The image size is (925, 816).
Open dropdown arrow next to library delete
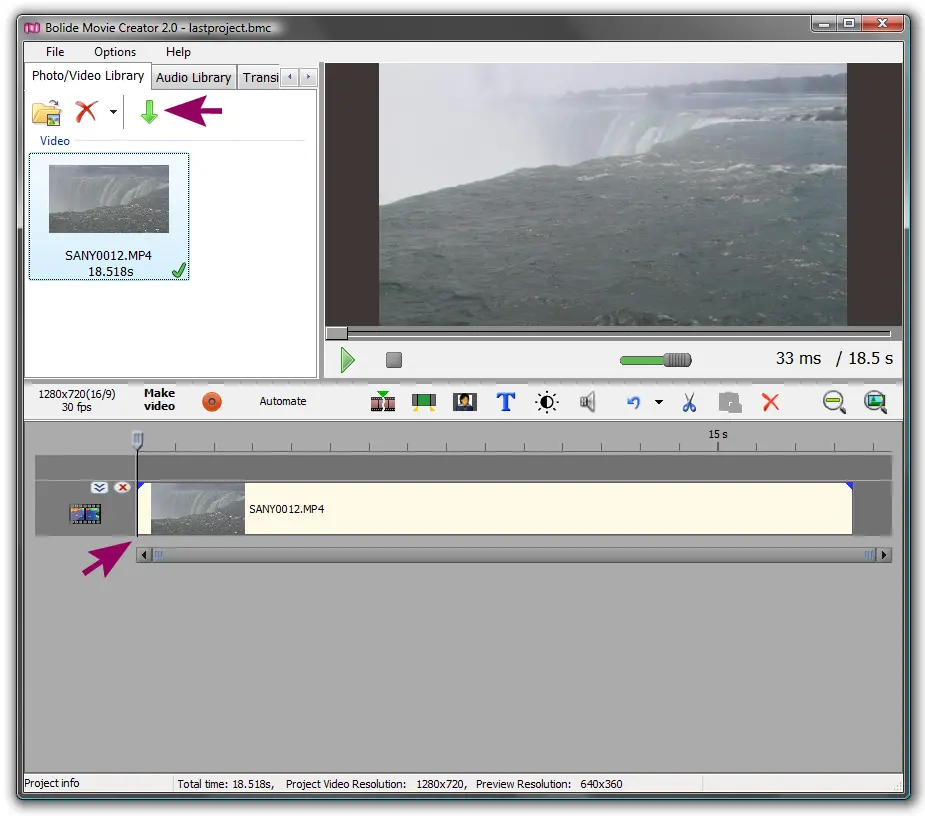[113, 112]
